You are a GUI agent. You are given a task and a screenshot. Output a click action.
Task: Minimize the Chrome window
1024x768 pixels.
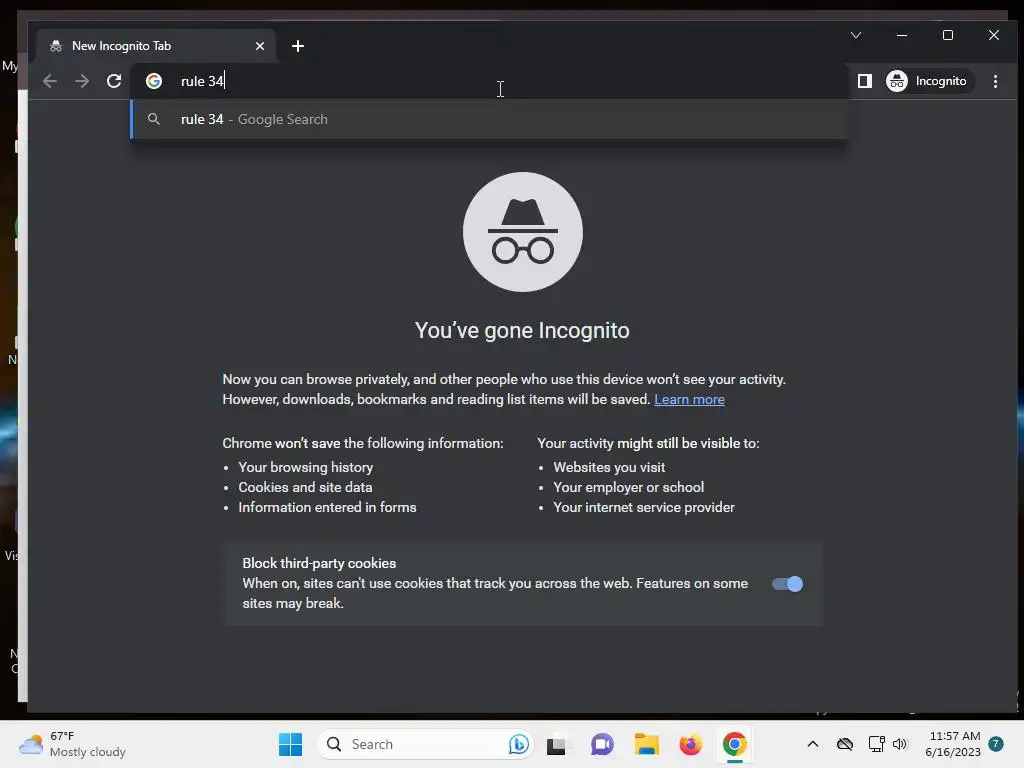tap(902, 35)
